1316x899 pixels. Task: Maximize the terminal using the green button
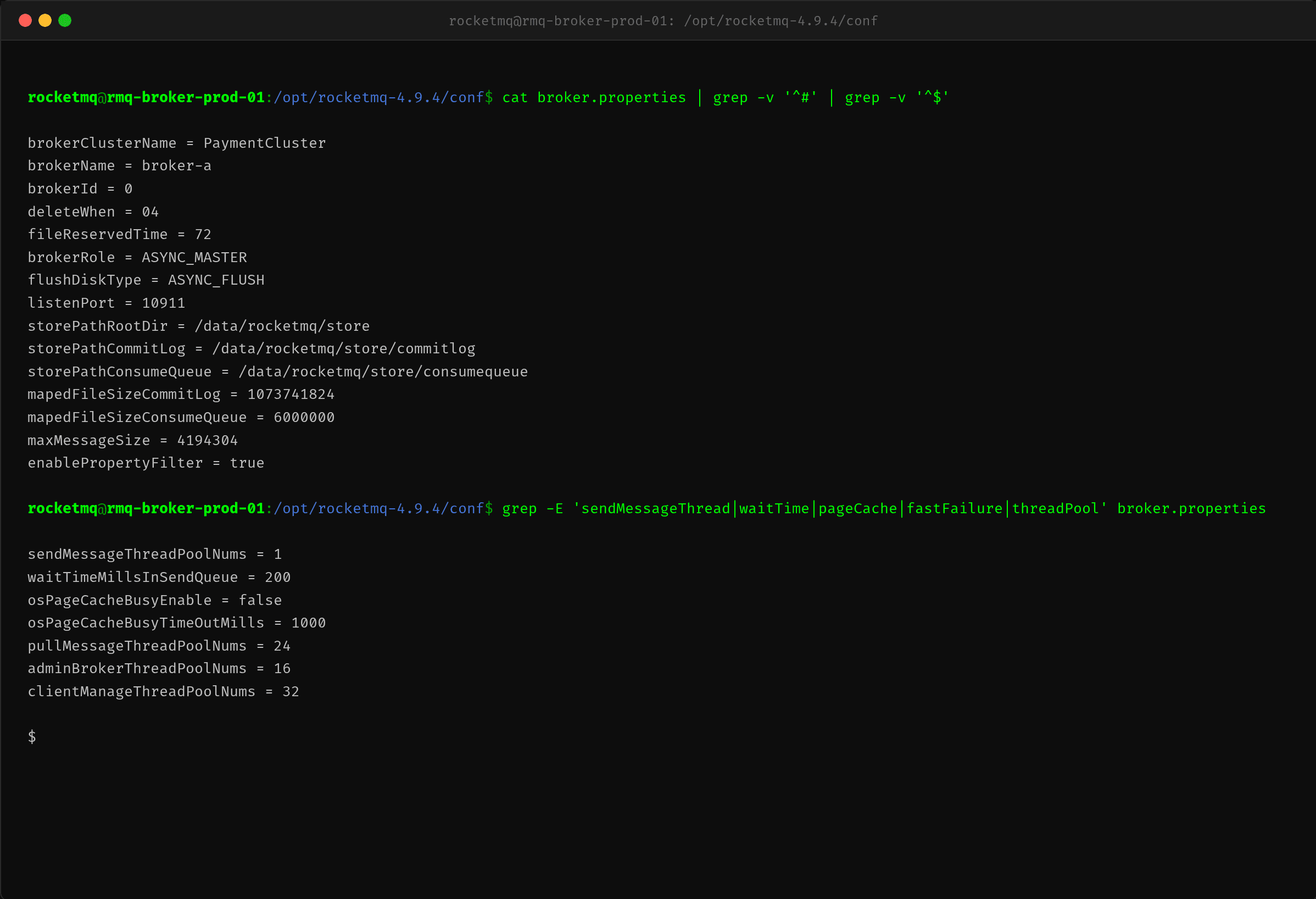65,21
